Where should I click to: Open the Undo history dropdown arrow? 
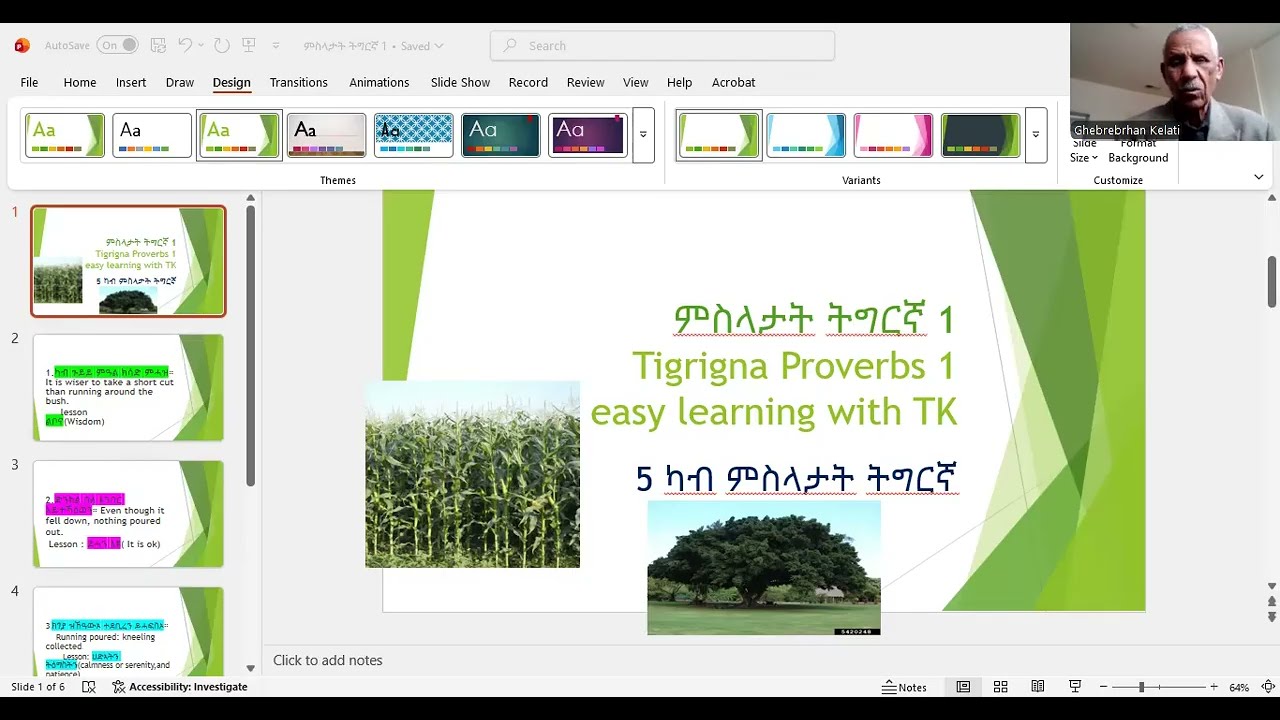pyautogui.click(x=201, y=45)
